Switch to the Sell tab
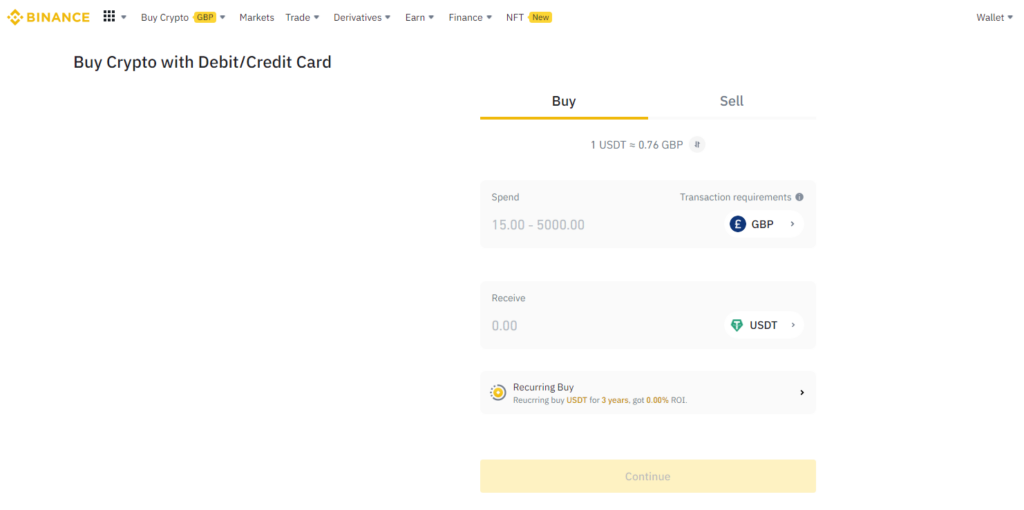The image size is (1024, 510). (x=731, y=101)
